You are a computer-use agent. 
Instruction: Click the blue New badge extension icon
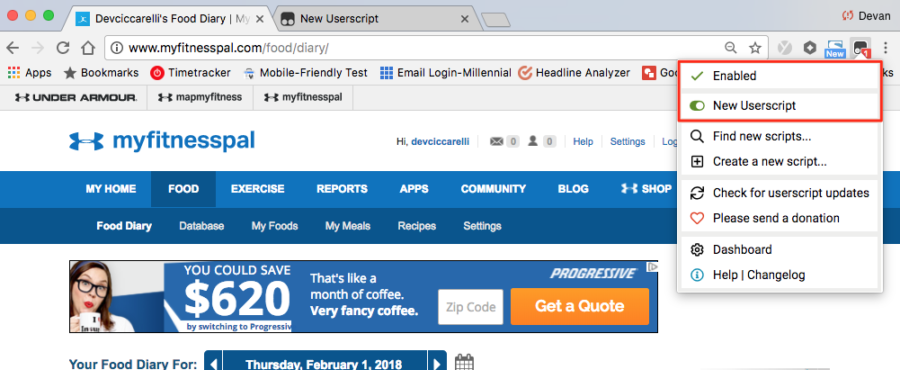(x=835, y=48)
